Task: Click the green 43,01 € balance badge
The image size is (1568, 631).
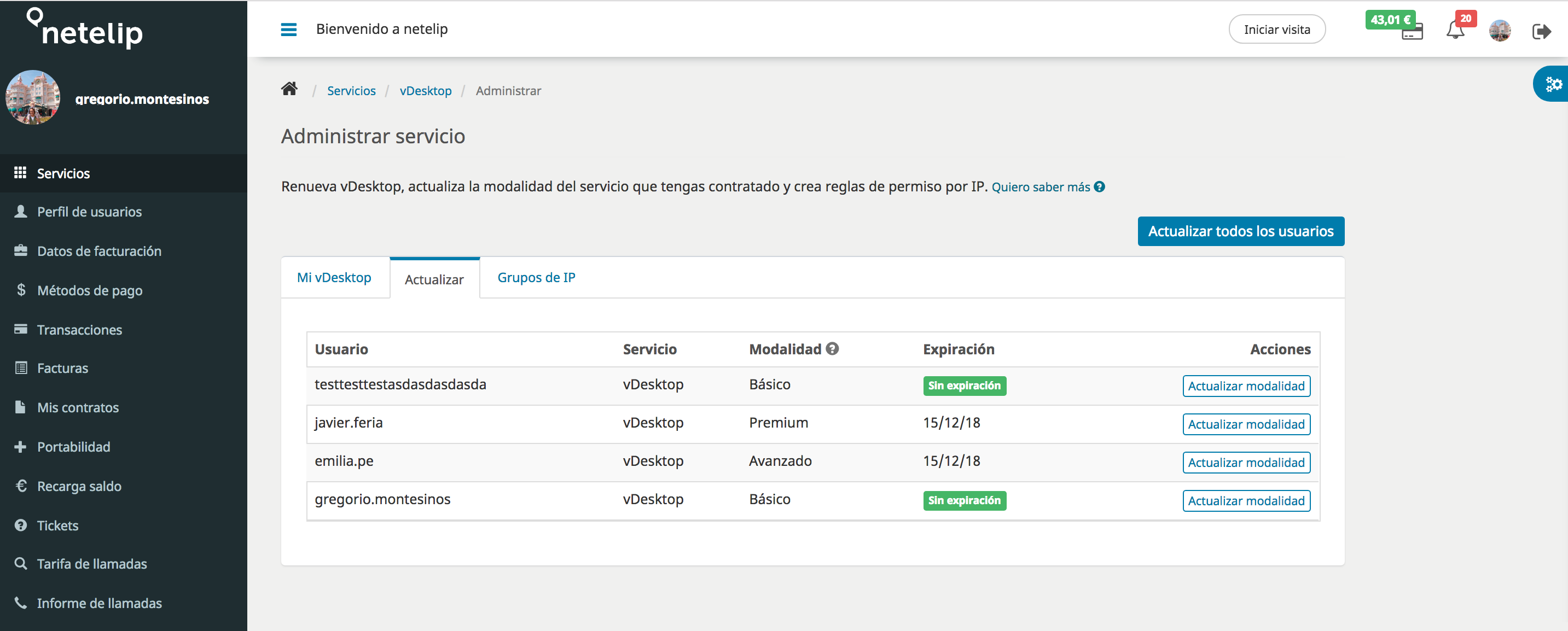Action: (x=1390, y=20)
